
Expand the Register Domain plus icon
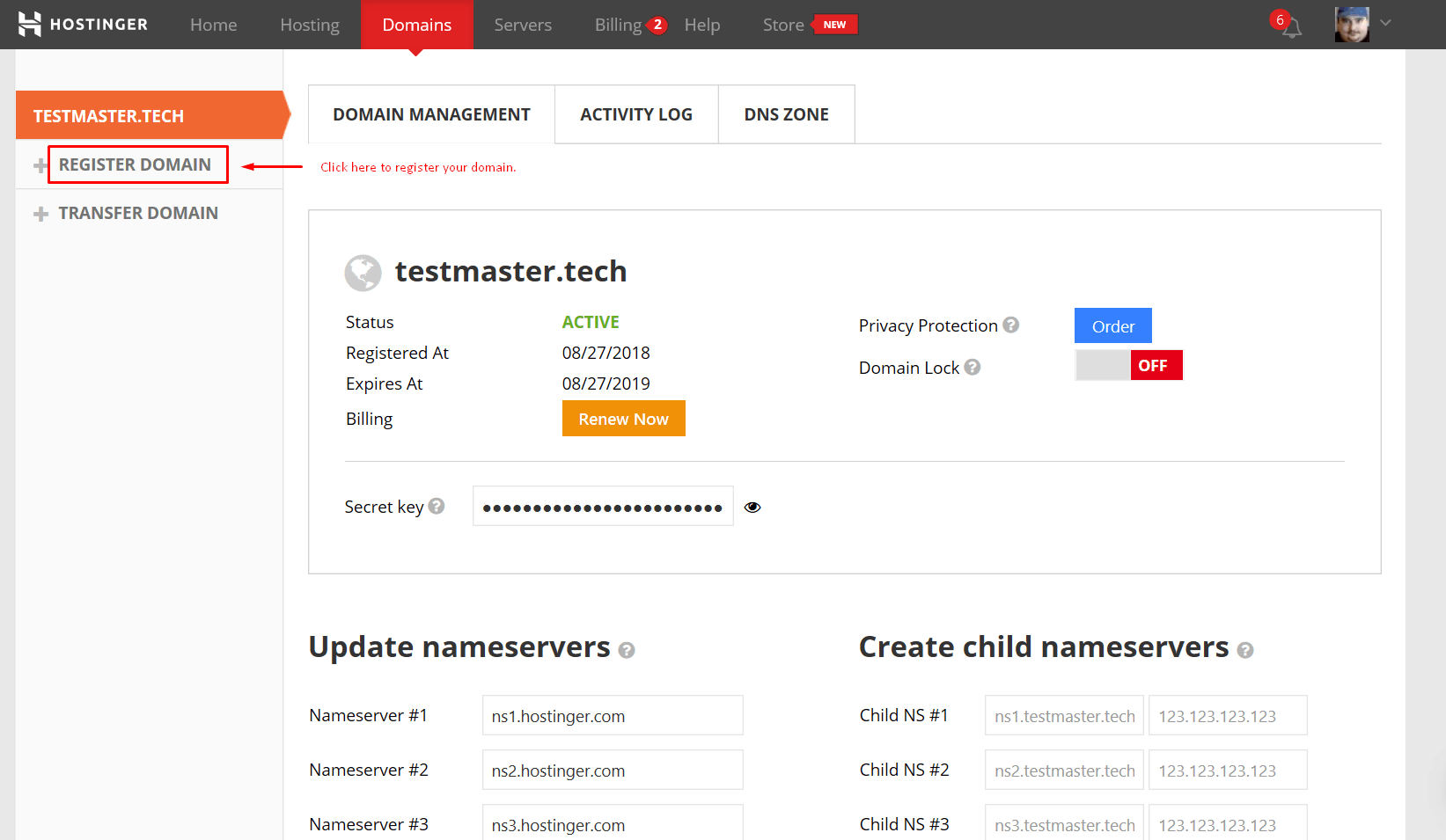tap(40, 165)
